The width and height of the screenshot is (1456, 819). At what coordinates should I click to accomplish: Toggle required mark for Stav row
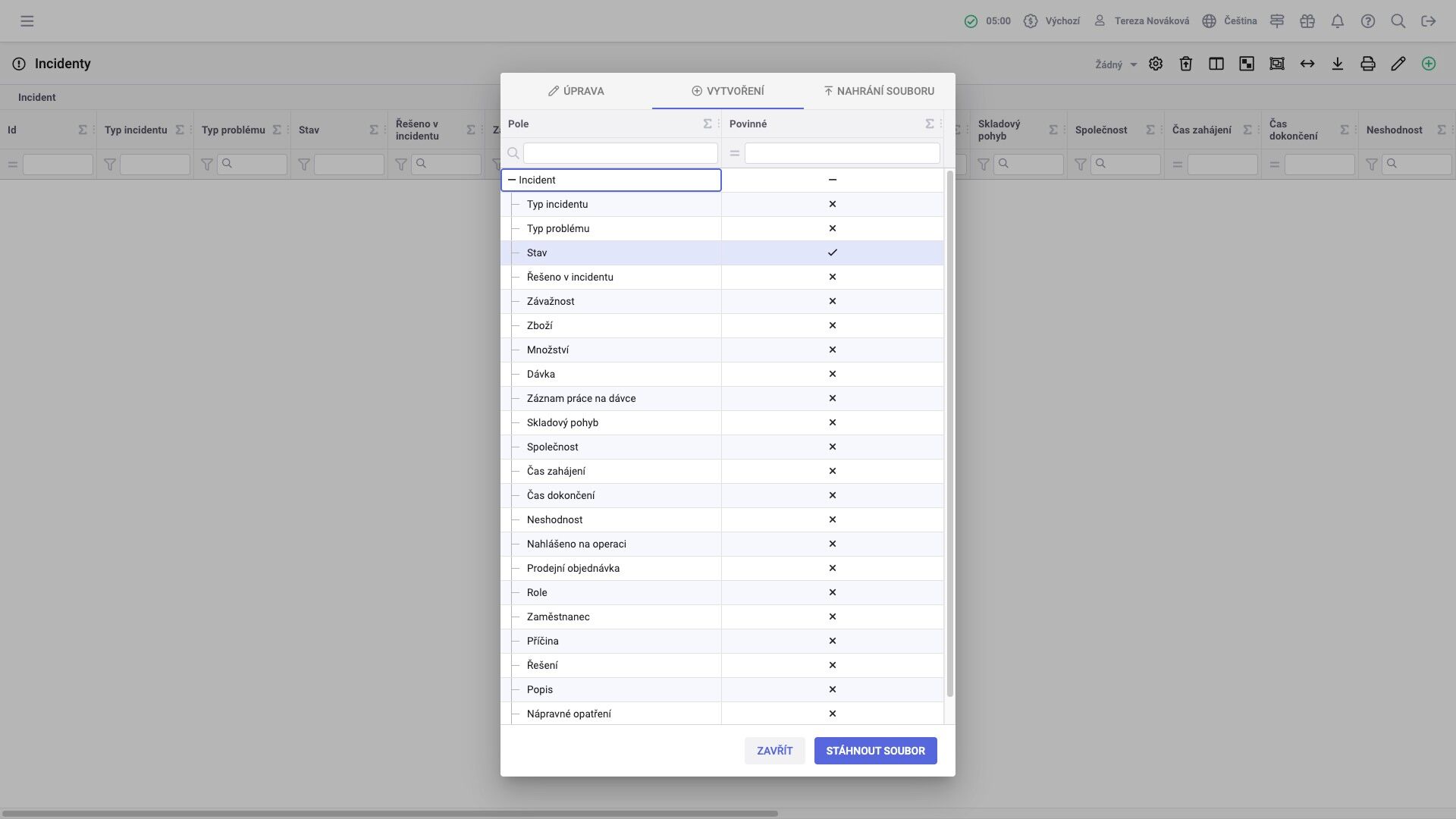[x=832, y=253]
